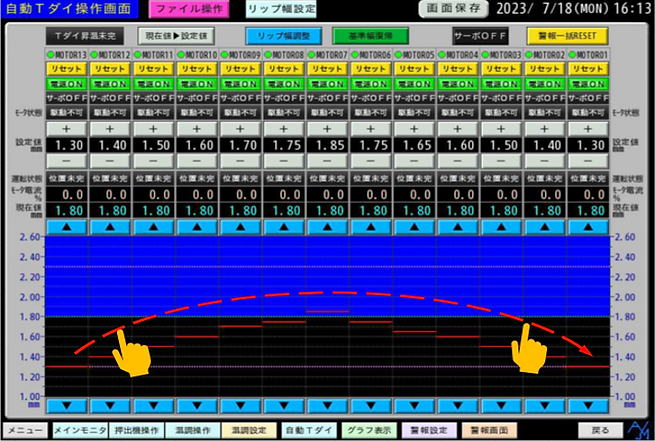Click up arrow above graph for MOTOR13
This screenshot has width=655, height=441.
coord(66,227)
